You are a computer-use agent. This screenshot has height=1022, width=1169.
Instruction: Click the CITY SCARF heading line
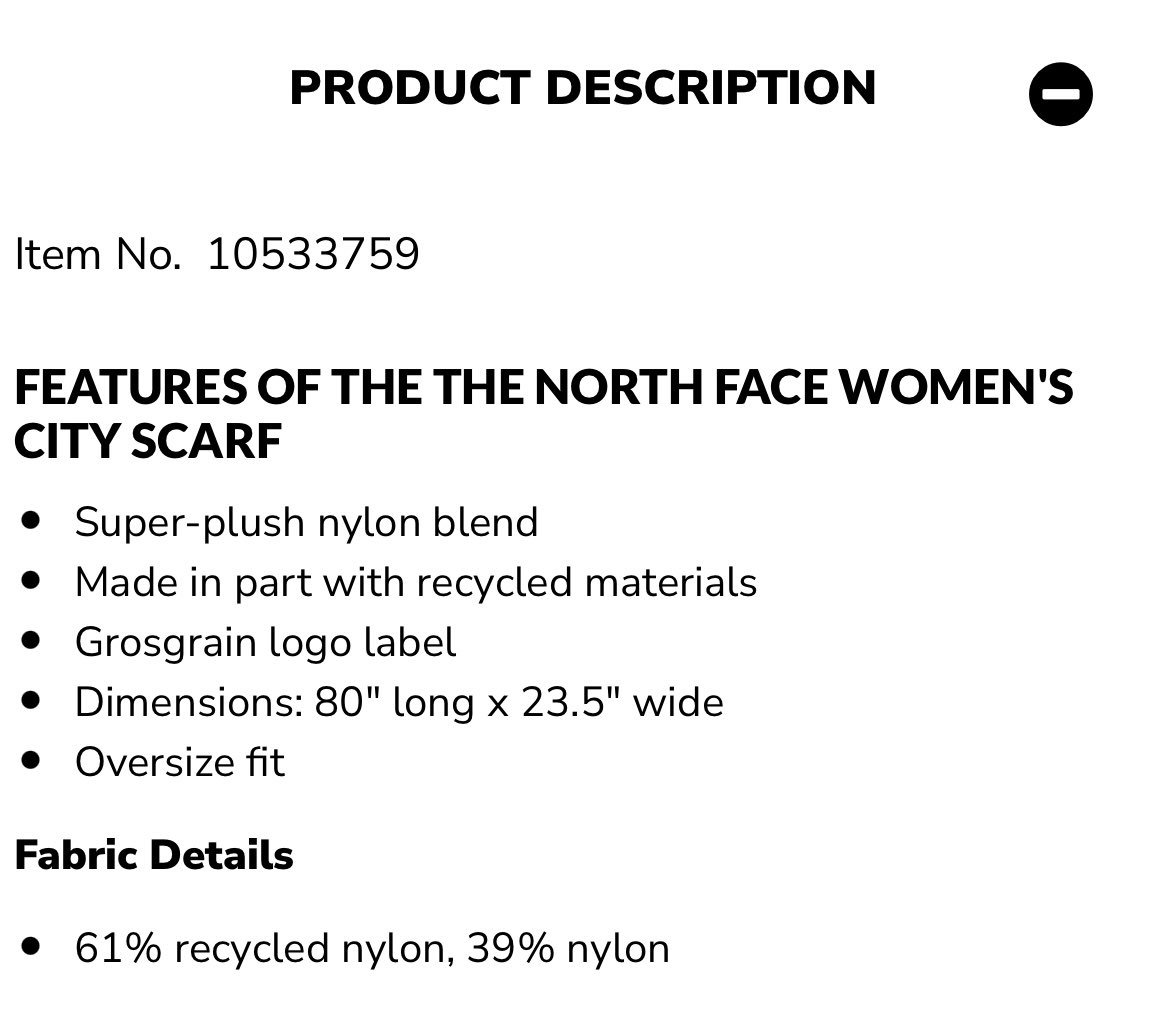[x=148, y=441]
